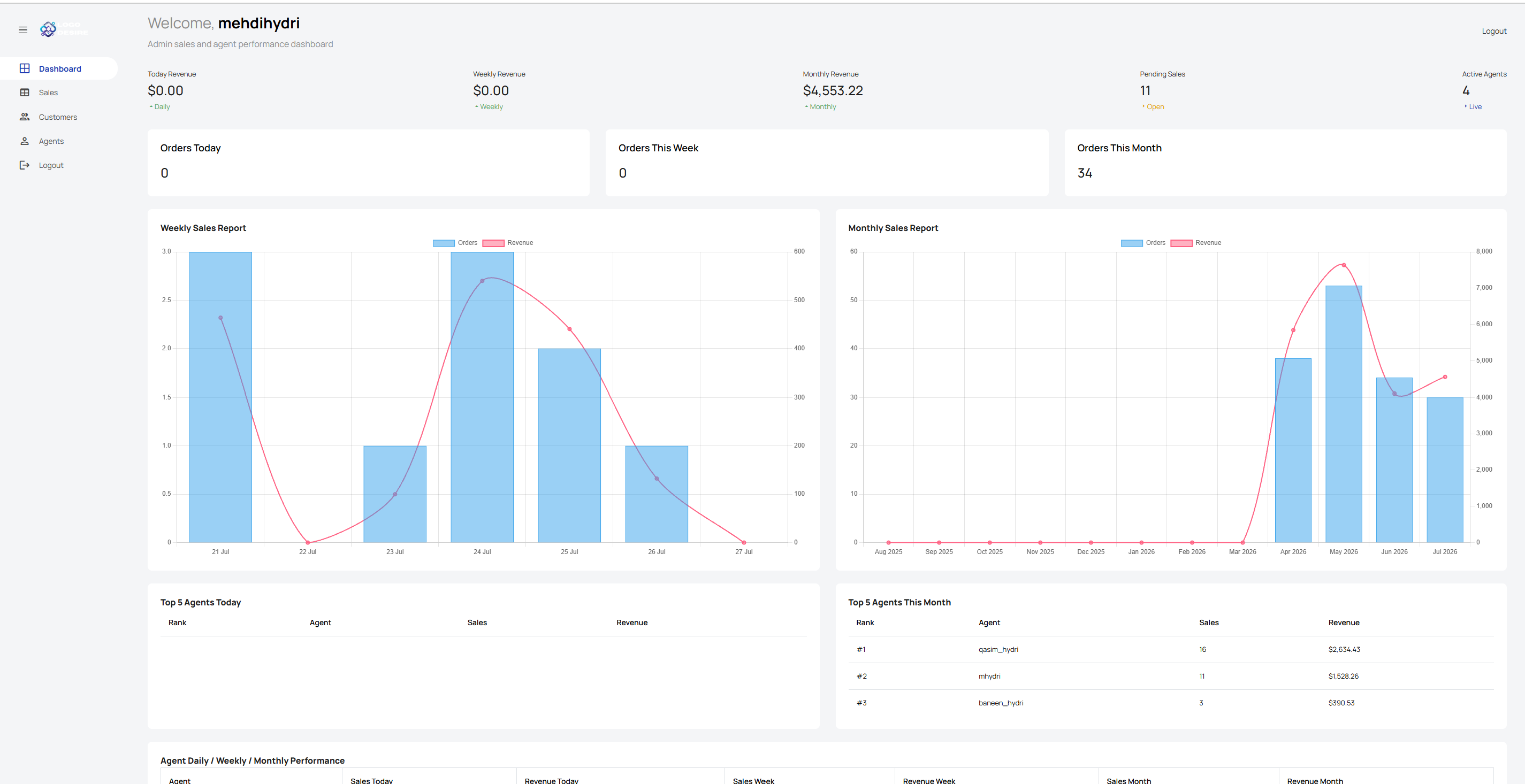Screen dimensions: 1525x784
Task: Click the Mar 2026 revenue point on monthly line
Action: pyautogui.click(x=1242, y=542)
